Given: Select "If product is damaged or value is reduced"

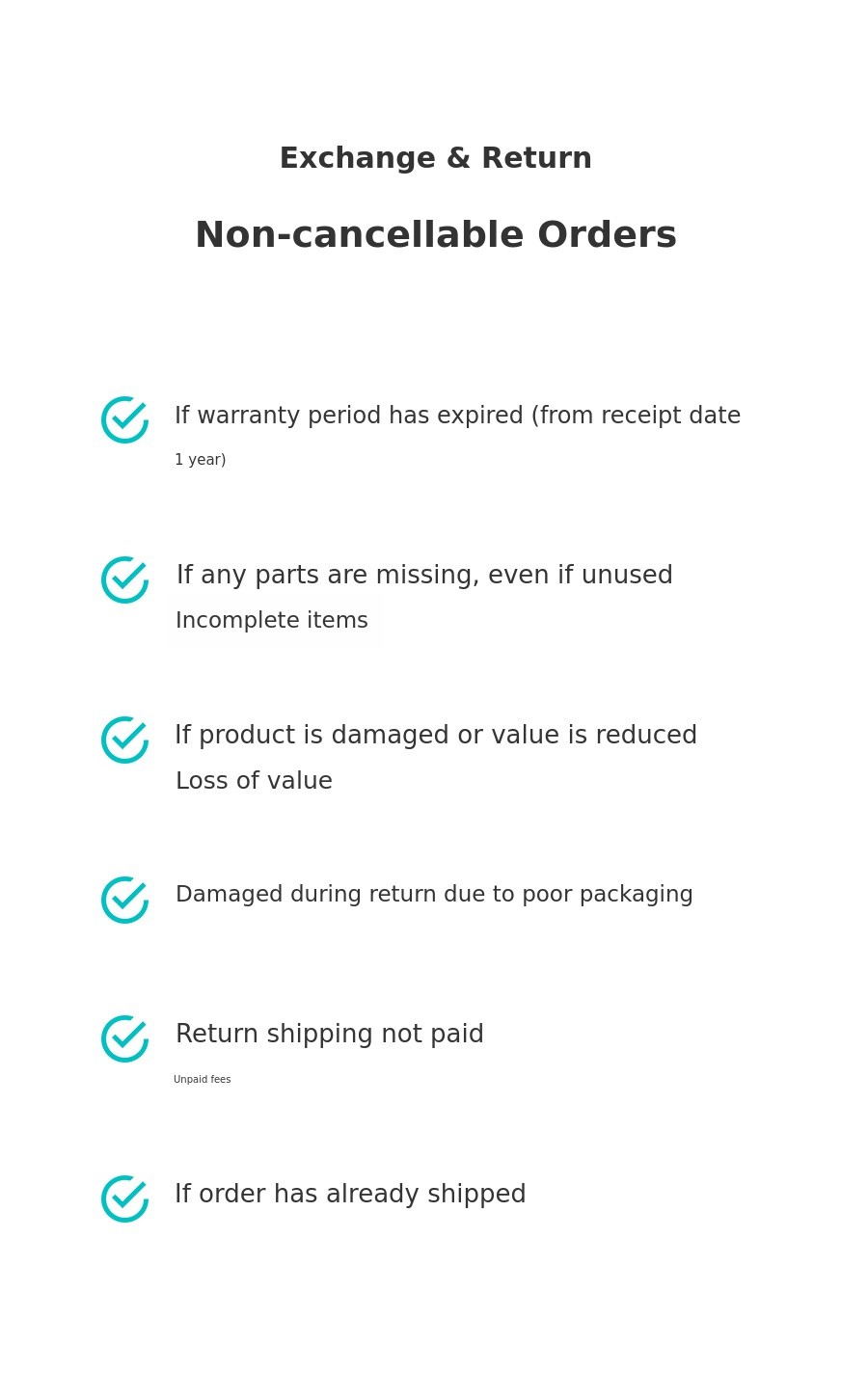Looking at the screenshot, I should (436, 736).
